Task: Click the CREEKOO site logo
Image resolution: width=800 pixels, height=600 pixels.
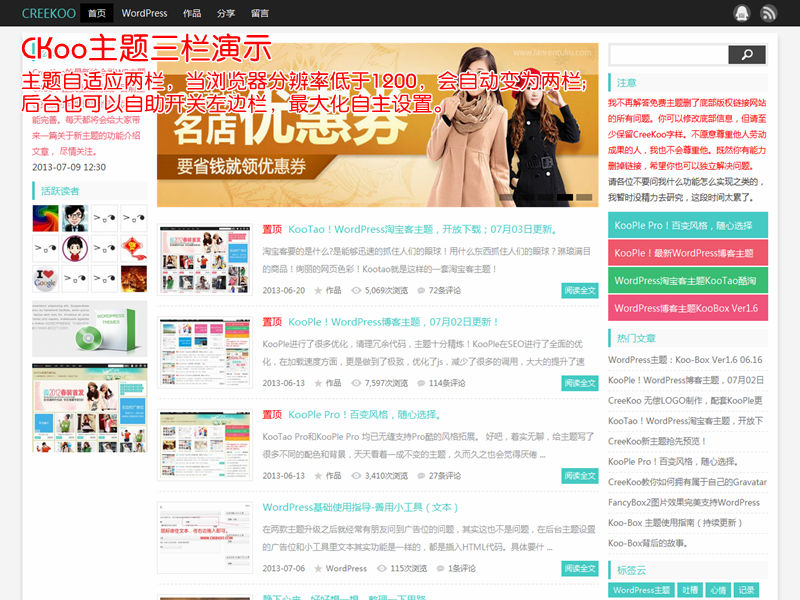Action: point(48,13)
